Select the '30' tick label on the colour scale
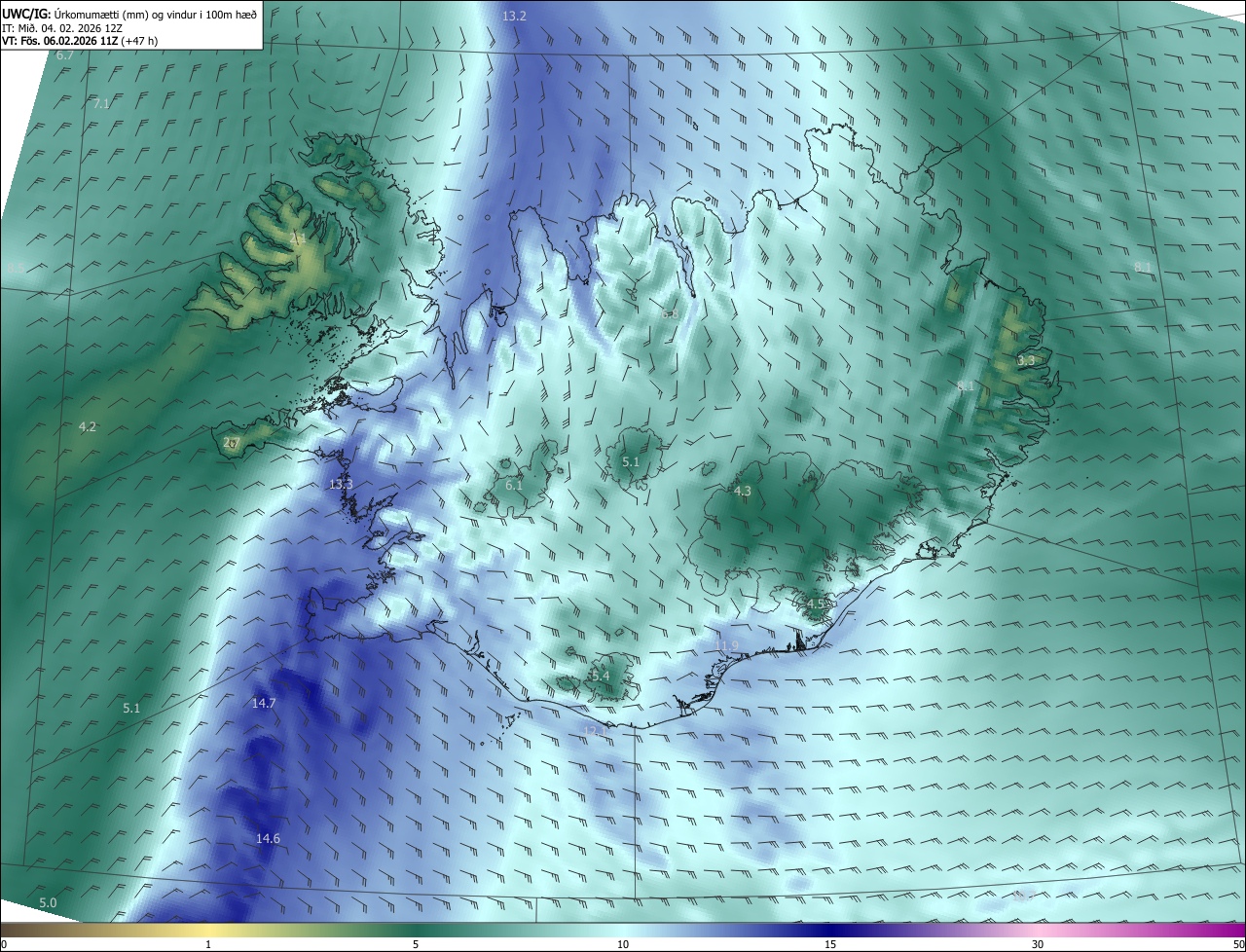 click(x=1038, y=944)
